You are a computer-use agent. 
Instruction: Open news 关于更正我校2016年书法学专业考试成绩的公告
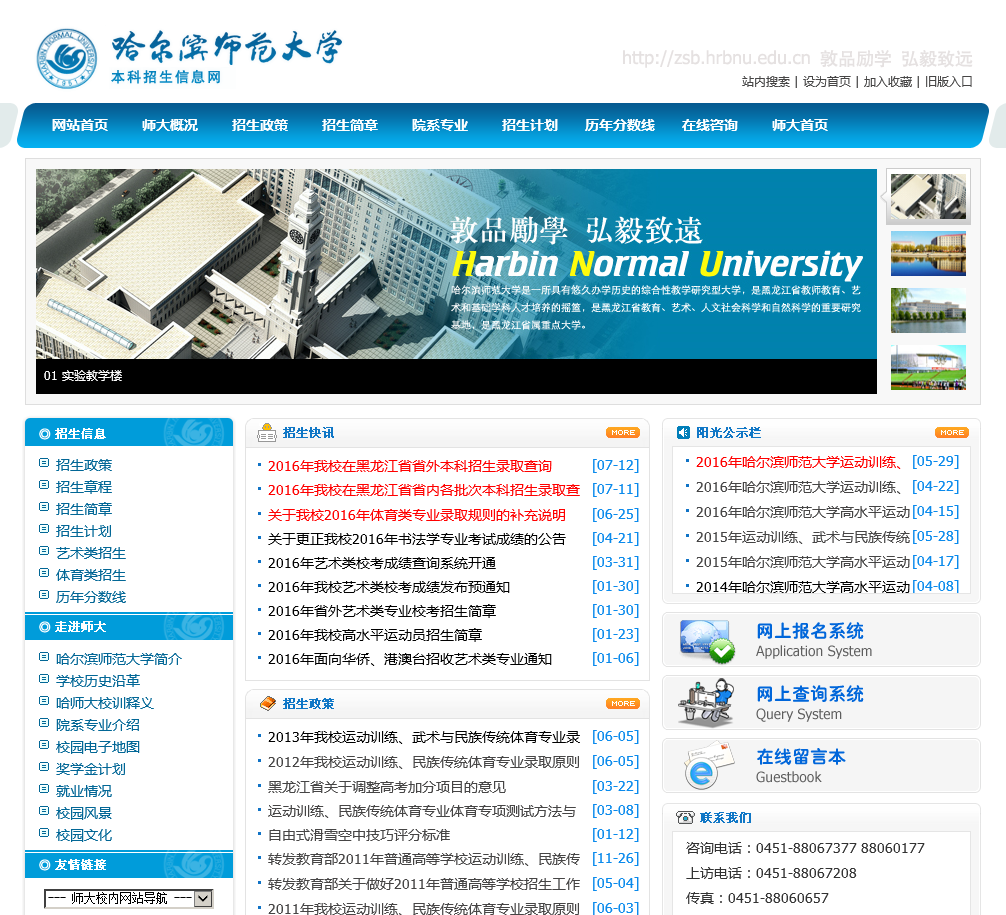tap(416, 539)
